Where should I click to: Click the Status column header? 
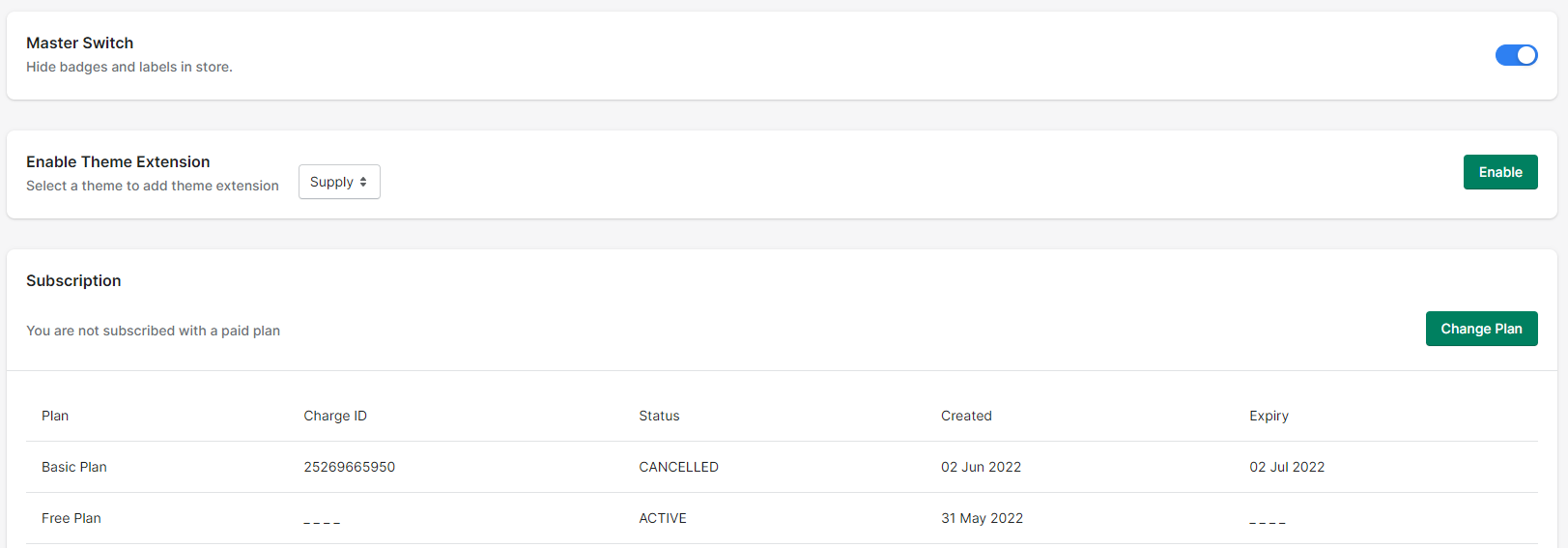[659, 416]
